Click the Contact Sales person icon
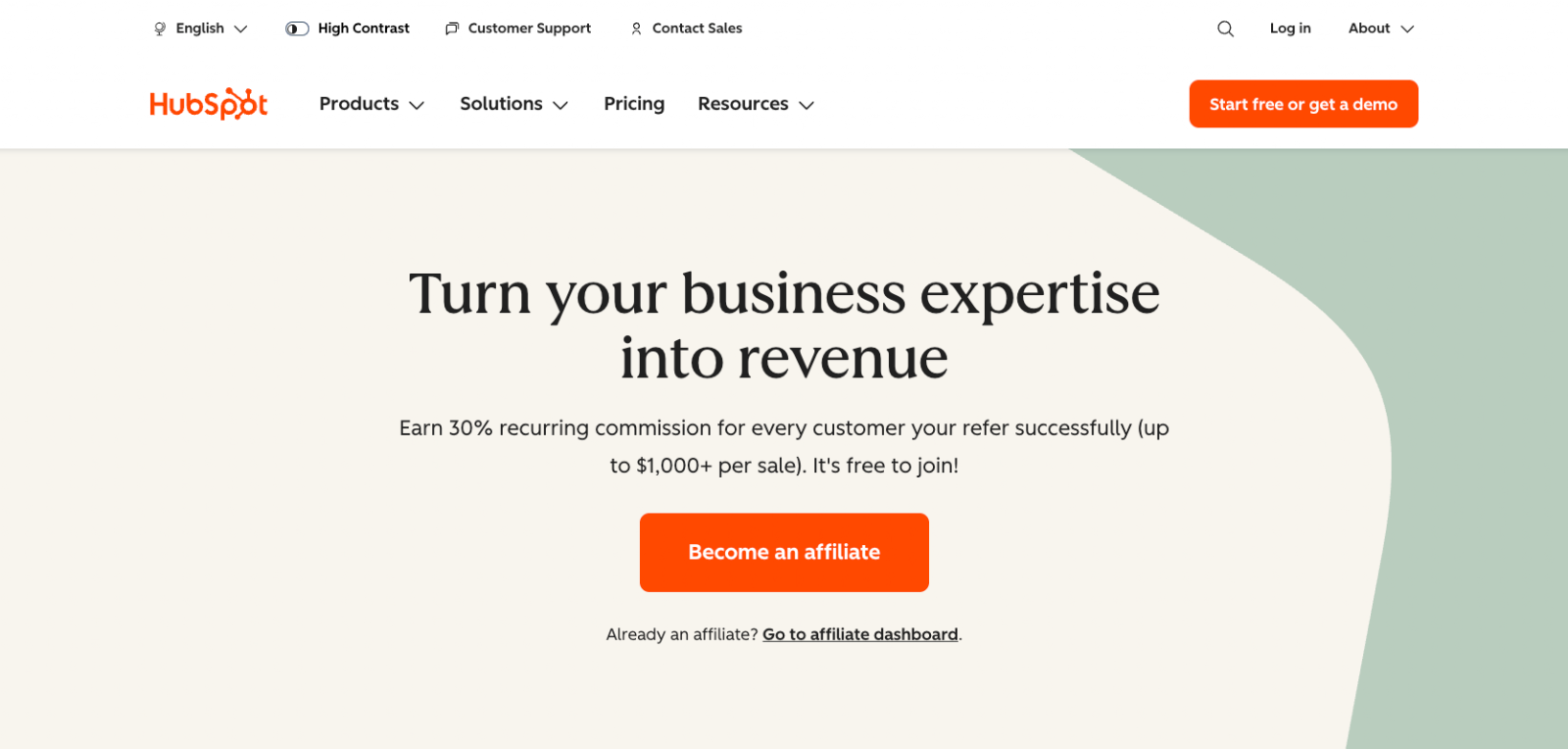The width and height of the screenshot is (1568, 749). click(635, 28)
